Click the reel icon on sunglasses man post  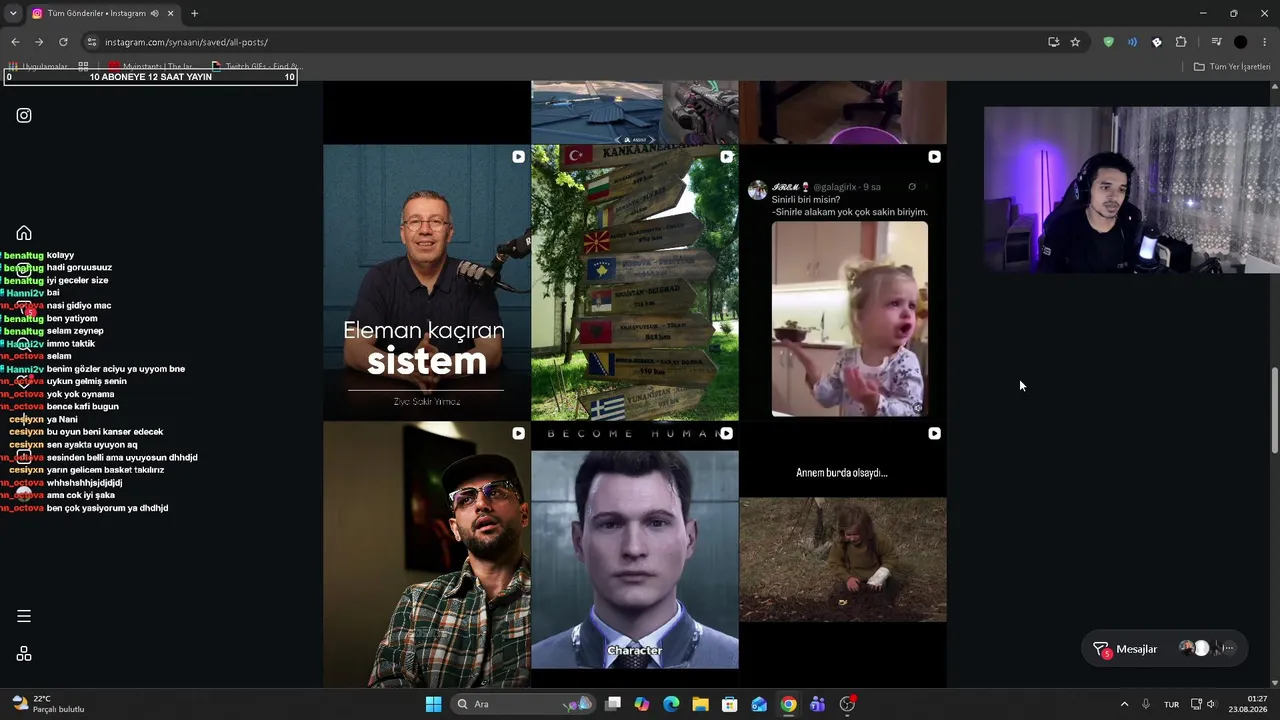pyautogui.click(x=518, y=434)
